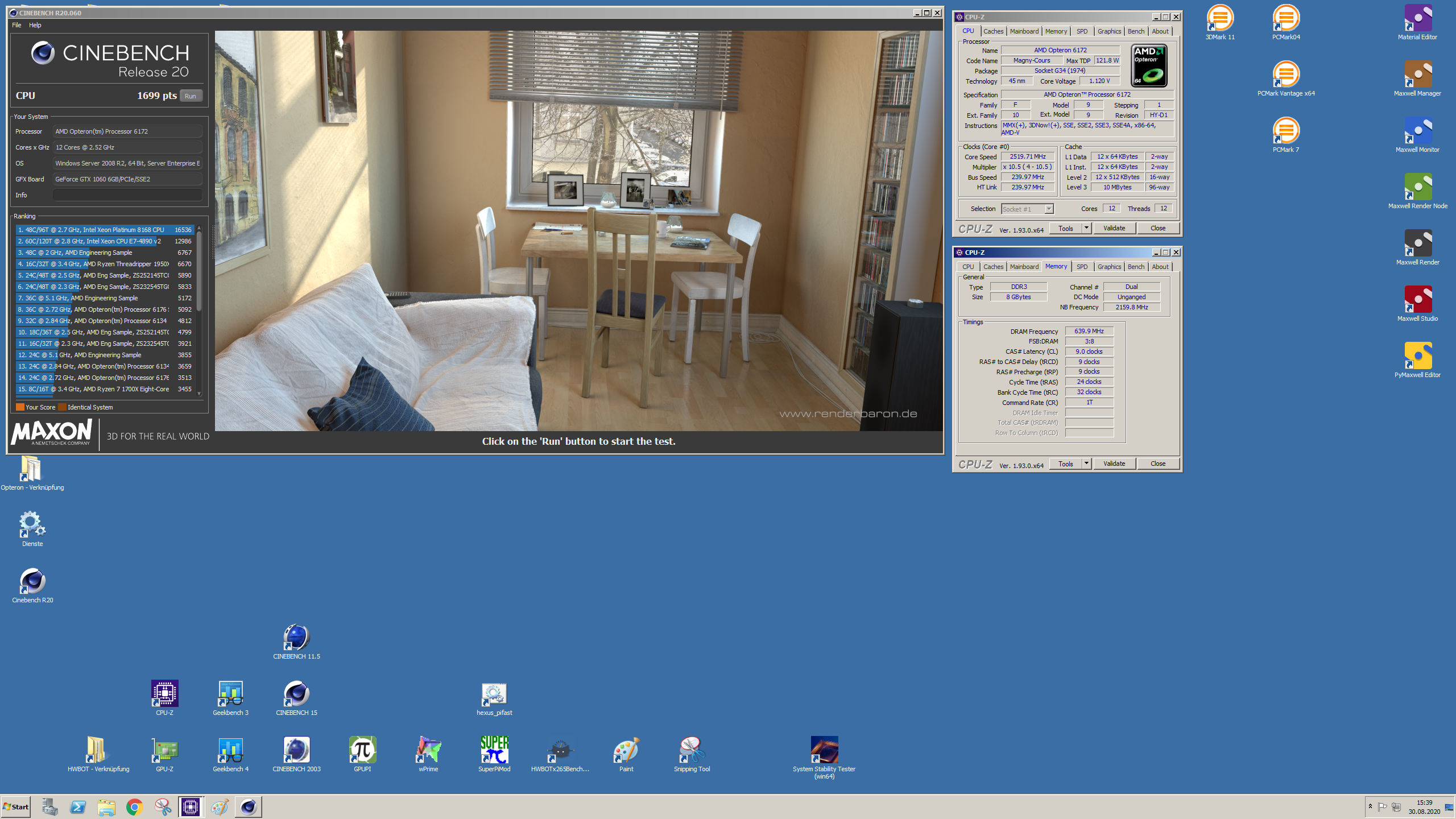Select the Paint desktop shortcut

[626, 755]
